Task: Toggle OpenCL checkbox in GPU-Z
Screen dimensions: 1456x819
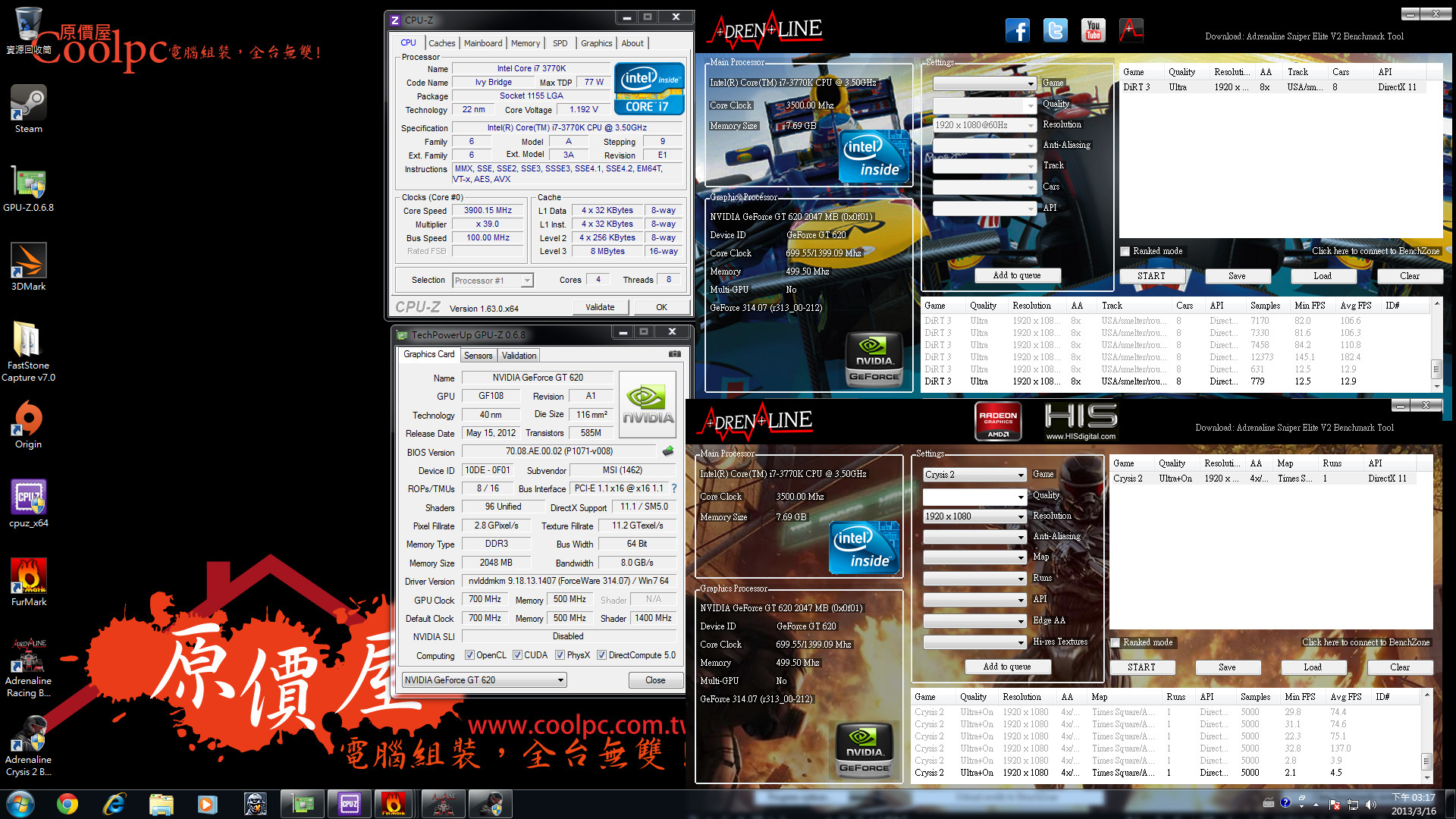Action: (x=469, y=655)
